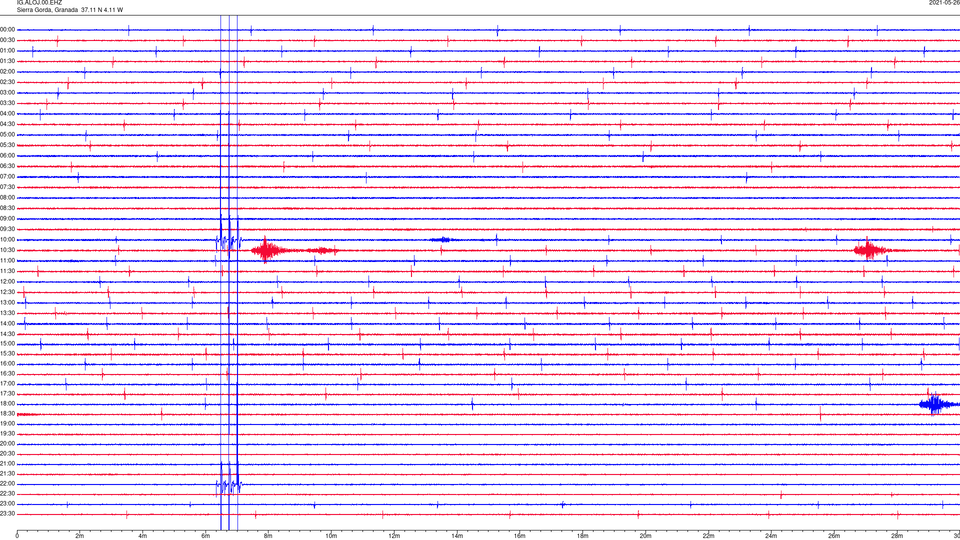This screenshot has height=540, width=960.
Task: Select the 10:00 trace time label
Action: tap(8, 239)
